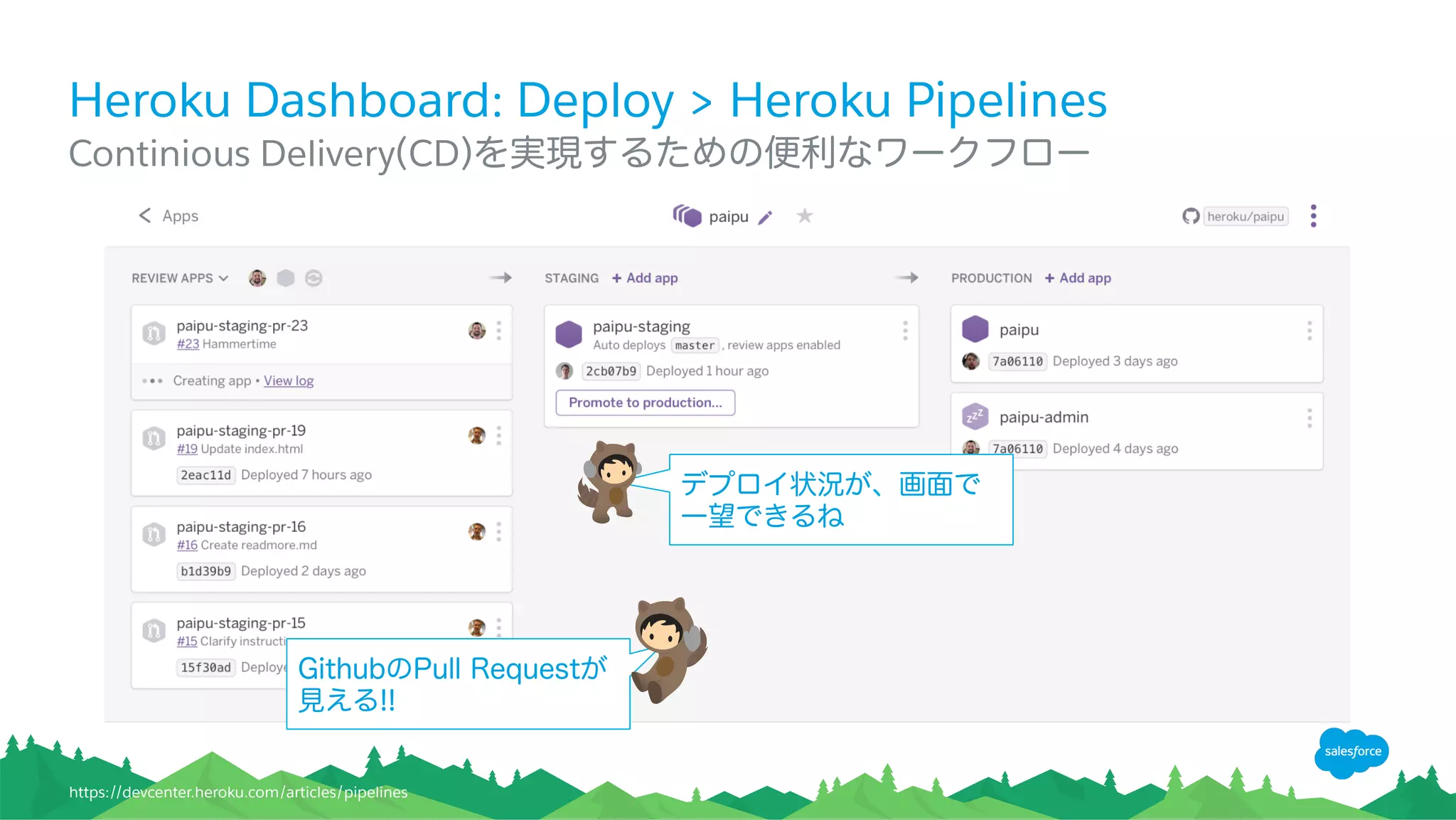Open the options menu for paipu production app
Screen dimensions: 1456x820
click(x=1309, y=330)
